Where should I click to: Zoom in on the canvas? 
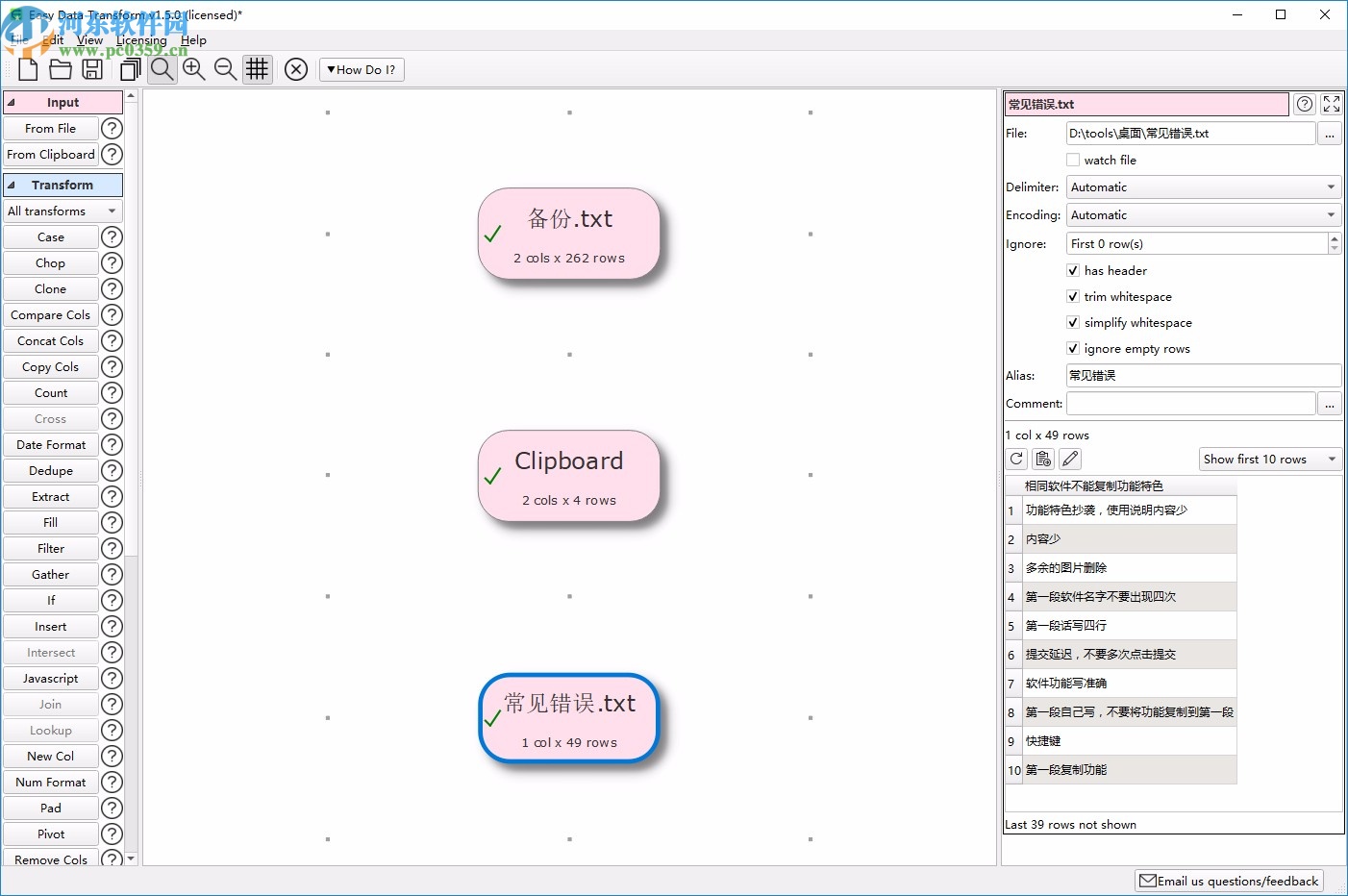click(193, 69)
